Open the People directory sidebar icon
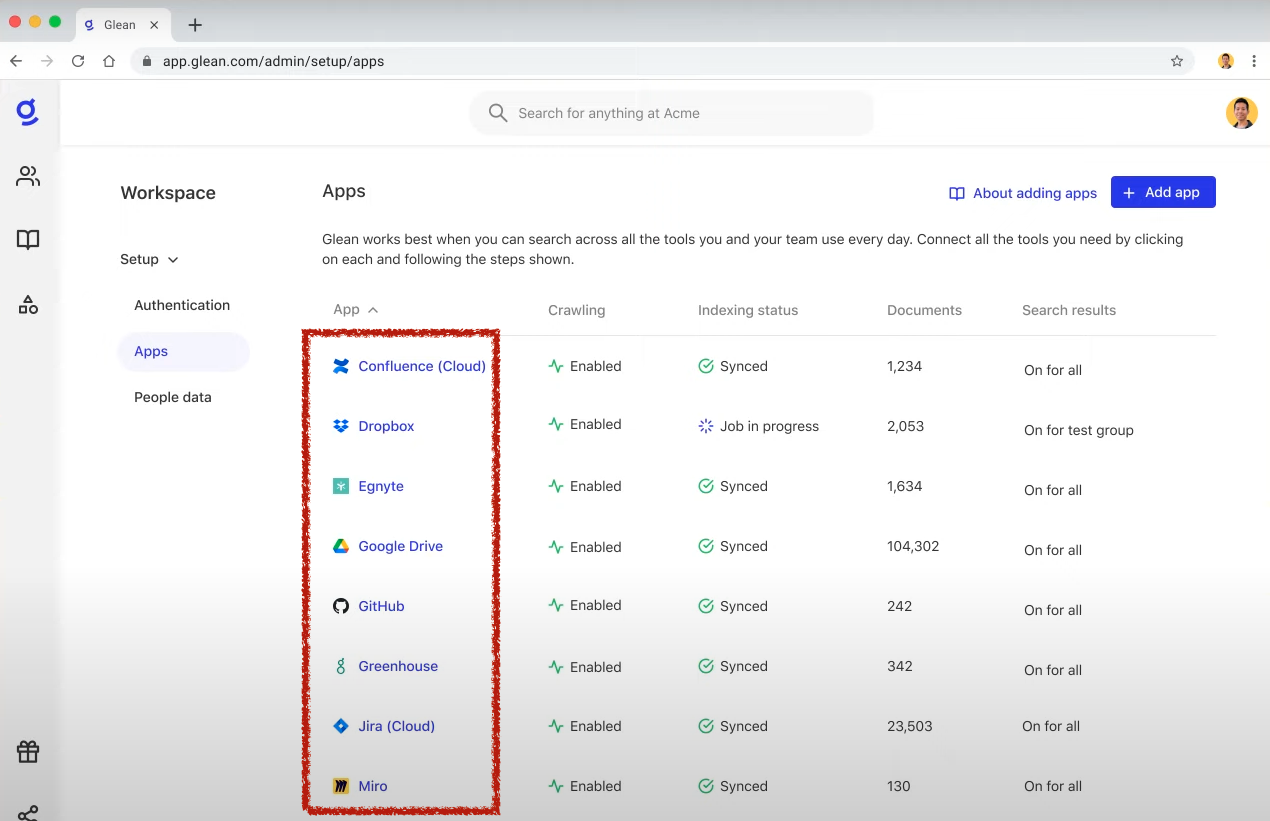 point(28,177)
